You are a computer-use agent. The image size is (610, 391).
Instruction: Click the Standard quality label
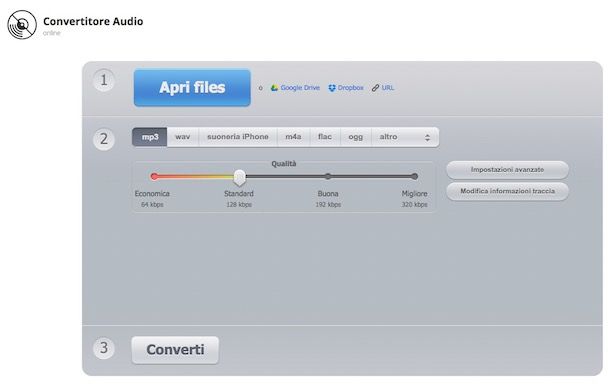point(239,194)
